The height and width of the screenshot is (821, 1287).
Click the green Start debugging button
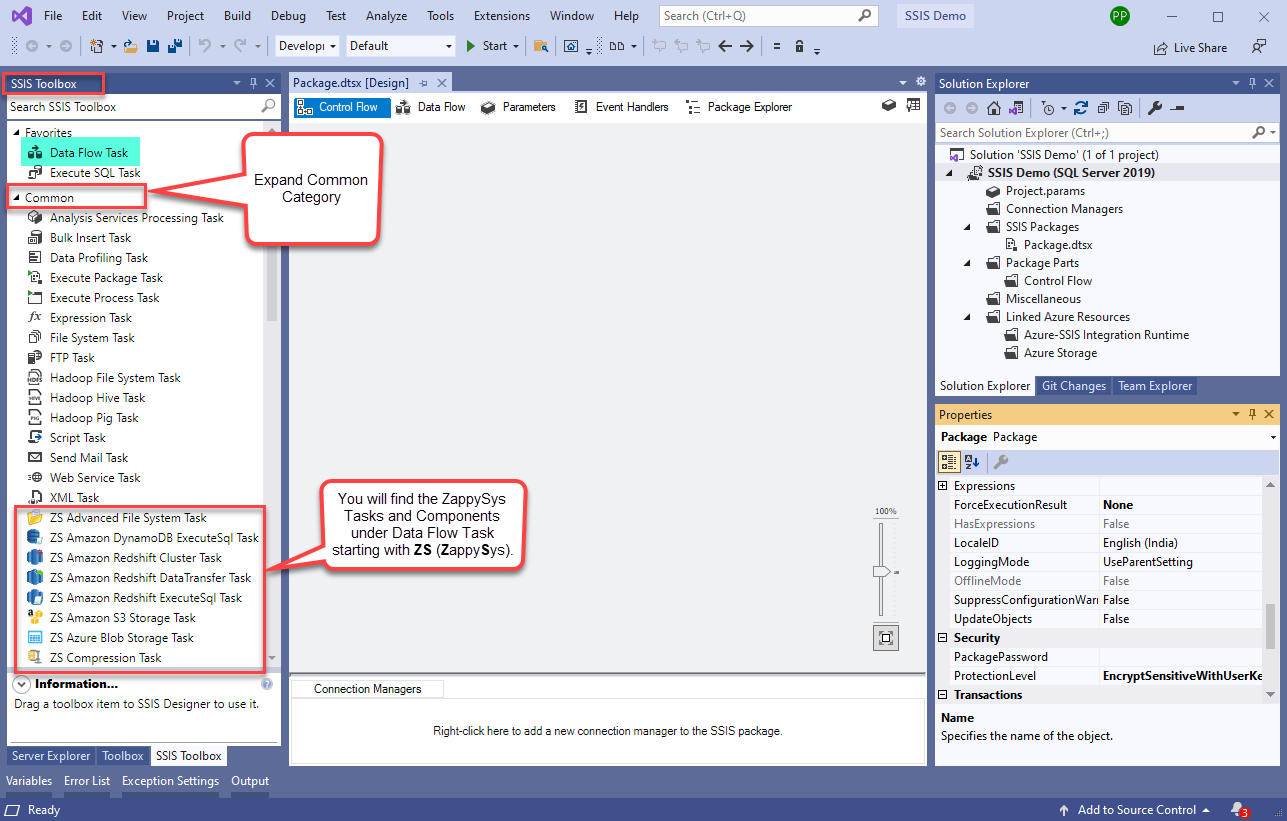468,46
